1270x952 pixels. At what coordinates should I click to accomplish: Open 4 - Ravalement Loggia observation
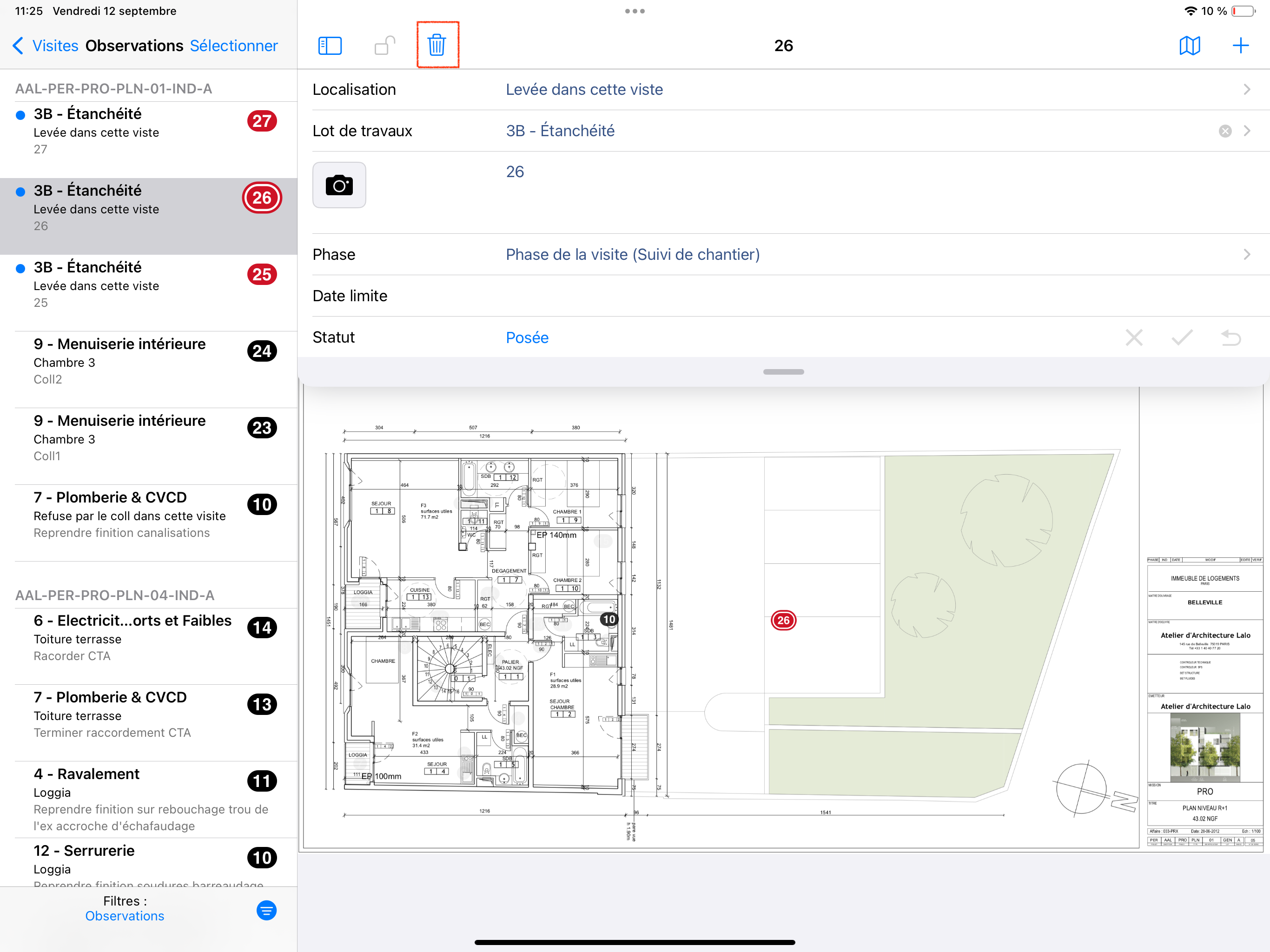(x=149, y=799)
